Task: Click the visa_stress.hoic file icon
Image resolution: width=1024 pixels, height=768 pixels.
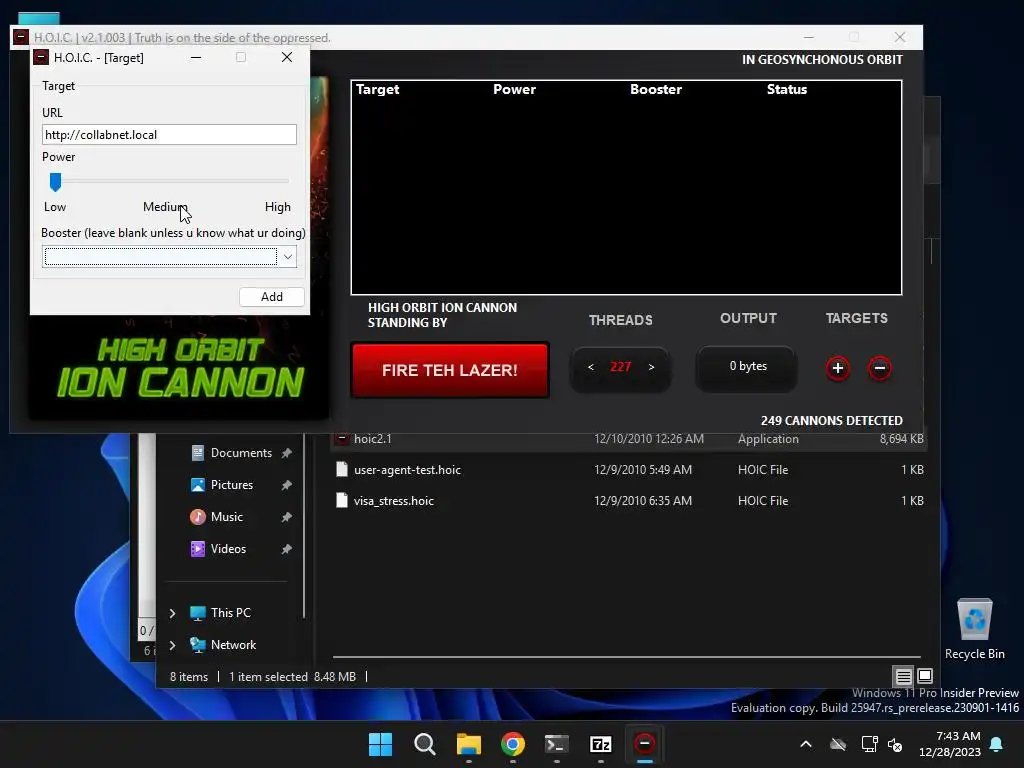Action: coord(342,500)
